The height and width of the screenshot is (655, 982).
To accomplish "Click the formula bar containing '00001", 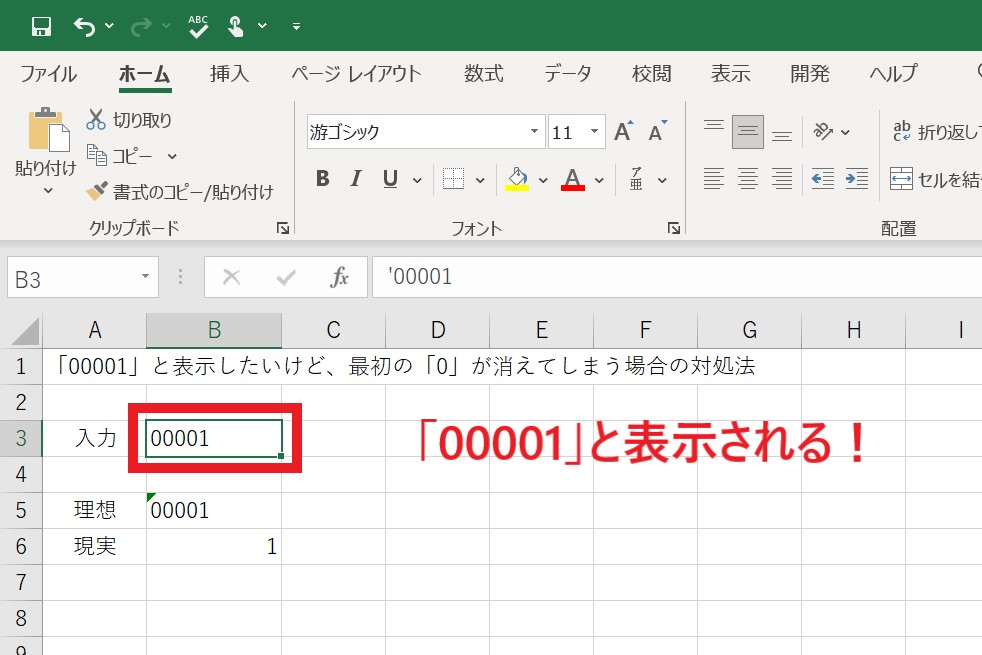I will (677, 277).
